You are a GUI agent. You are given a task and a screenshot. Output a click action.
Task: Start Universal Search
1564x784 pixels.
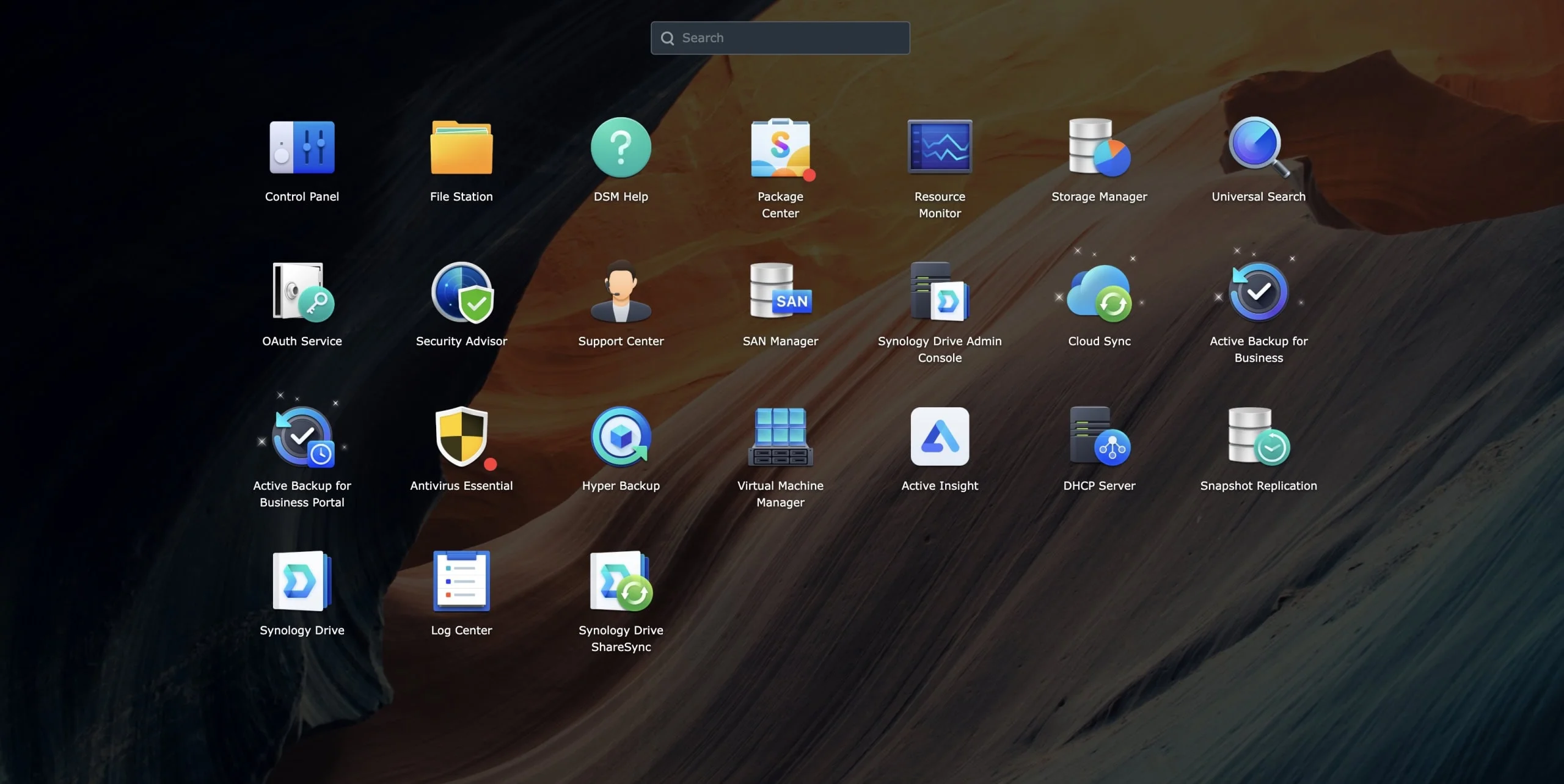pyautogui.click(x=1258, y=147)
